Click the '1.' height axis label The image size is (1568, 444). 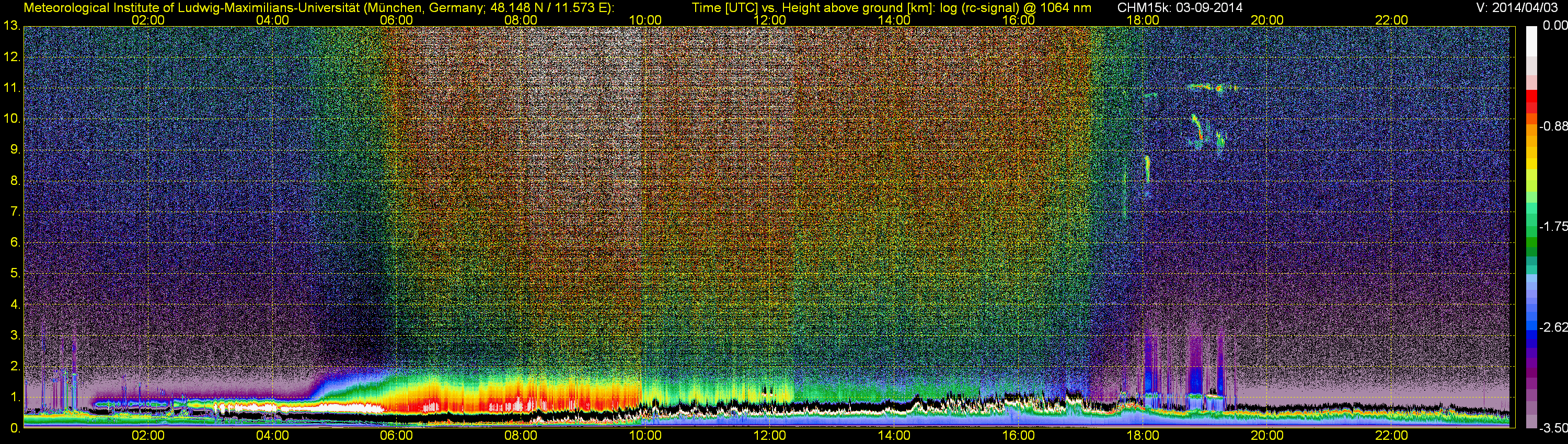15,398
